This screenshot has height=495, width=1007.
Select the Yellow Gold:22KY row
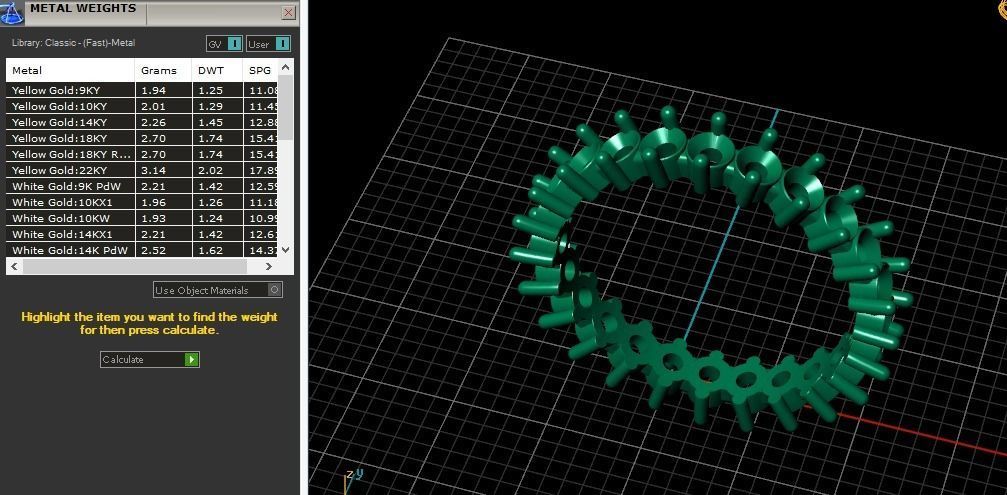pyautogui.click(x=143, y=171)
